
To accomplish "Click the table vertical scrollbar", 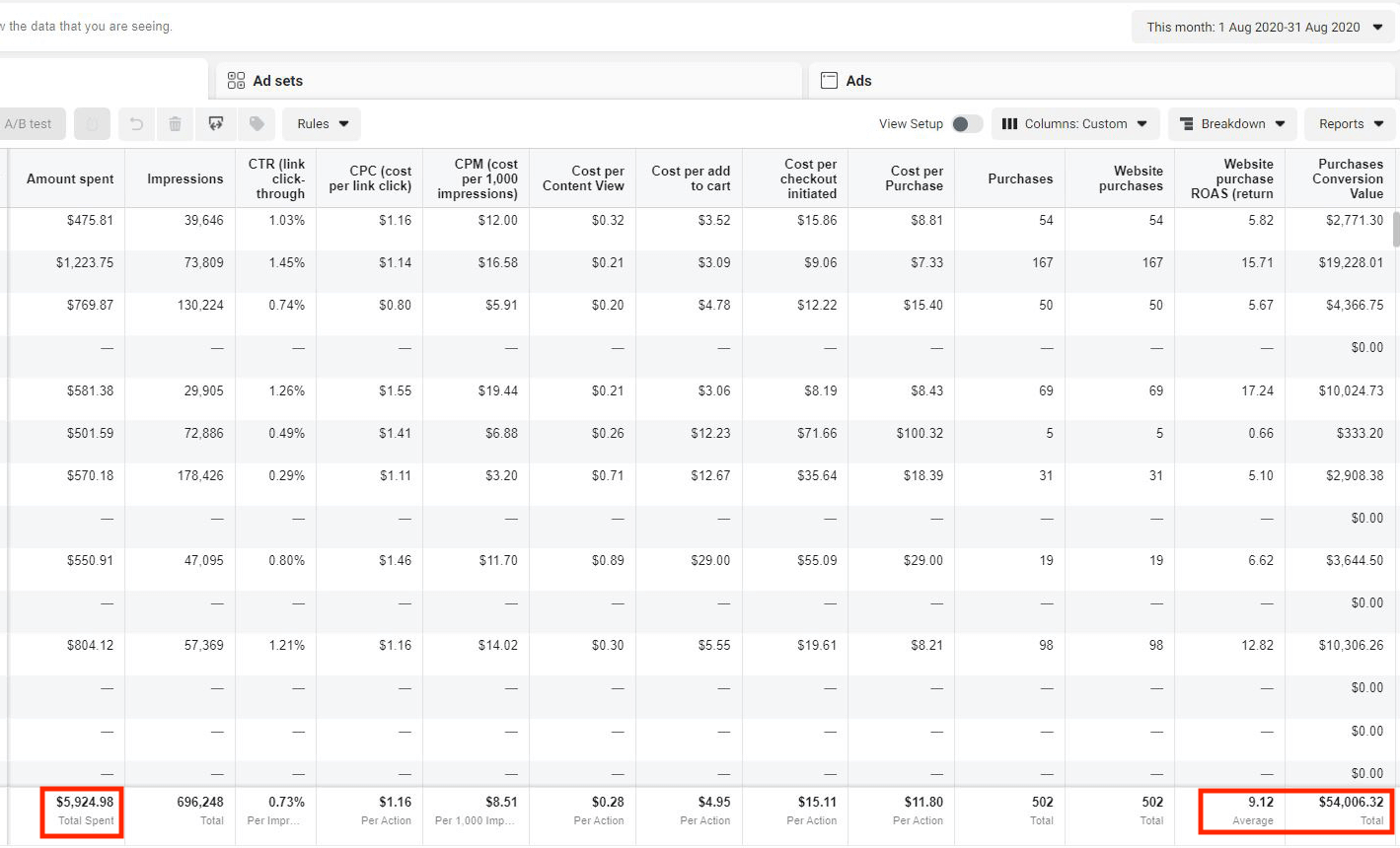I will tap(1395, 229).
